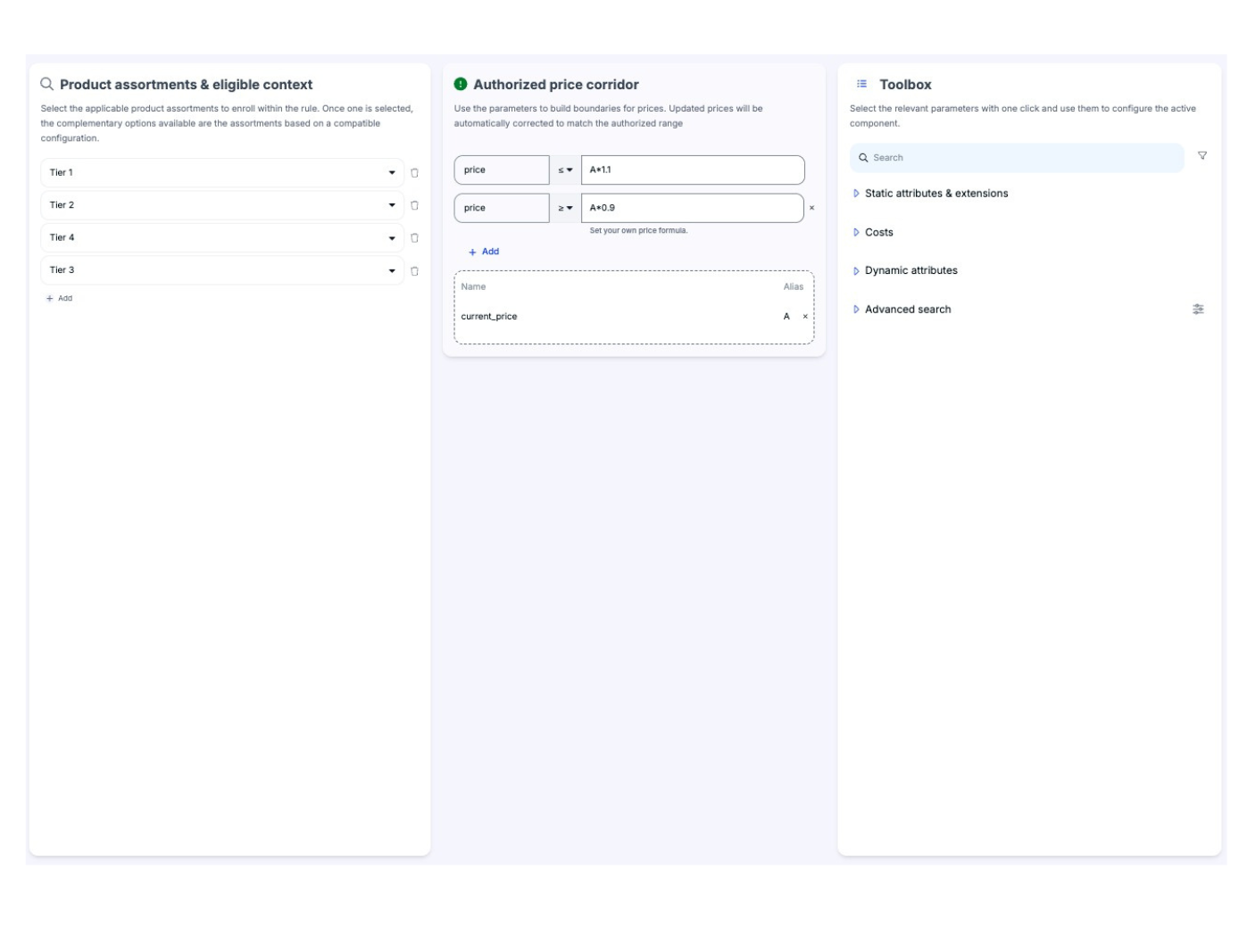
Task: Click the A*1.1 price formula field
Action: pos(692,169)
